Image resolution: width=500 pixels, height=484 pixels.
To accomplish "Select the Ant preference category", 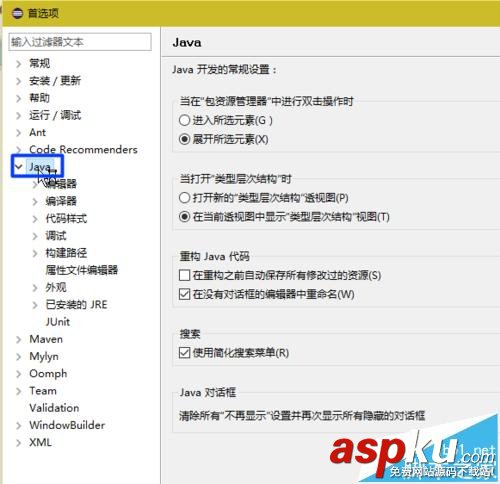I will pos(37,133).
